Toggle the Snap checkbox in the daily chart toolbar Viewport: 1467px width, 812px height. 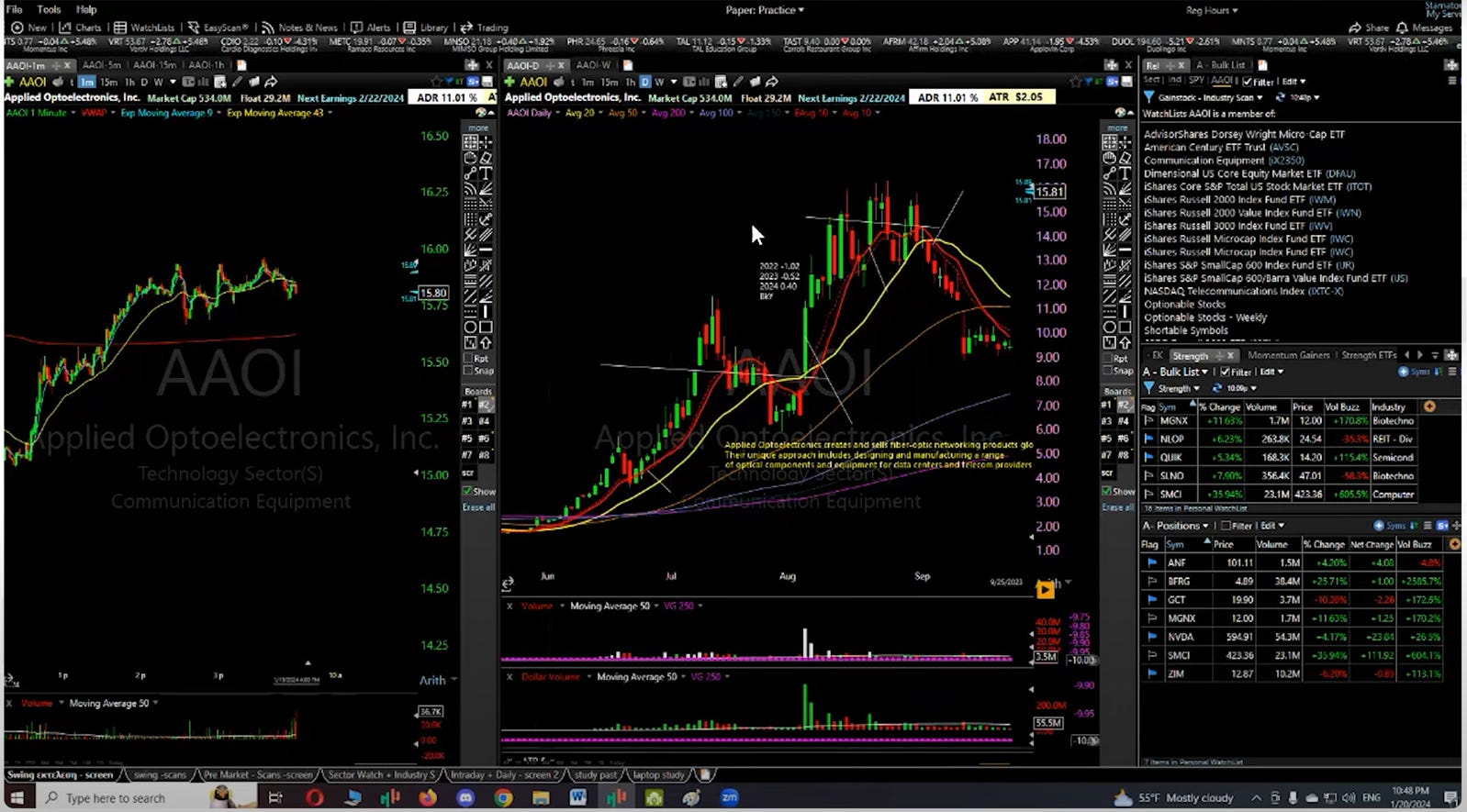pos(1108,371)
